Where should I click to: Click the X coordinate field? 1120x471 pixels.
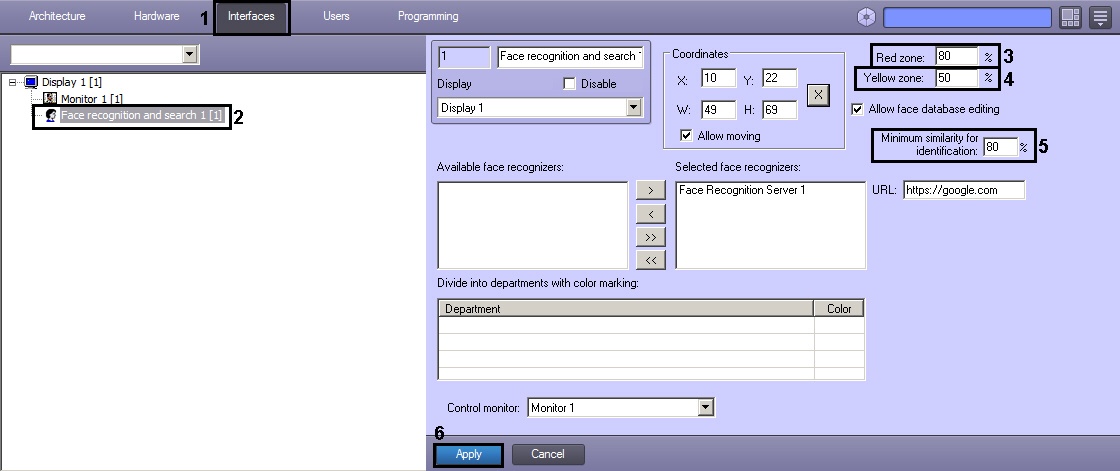pos(719,79)
